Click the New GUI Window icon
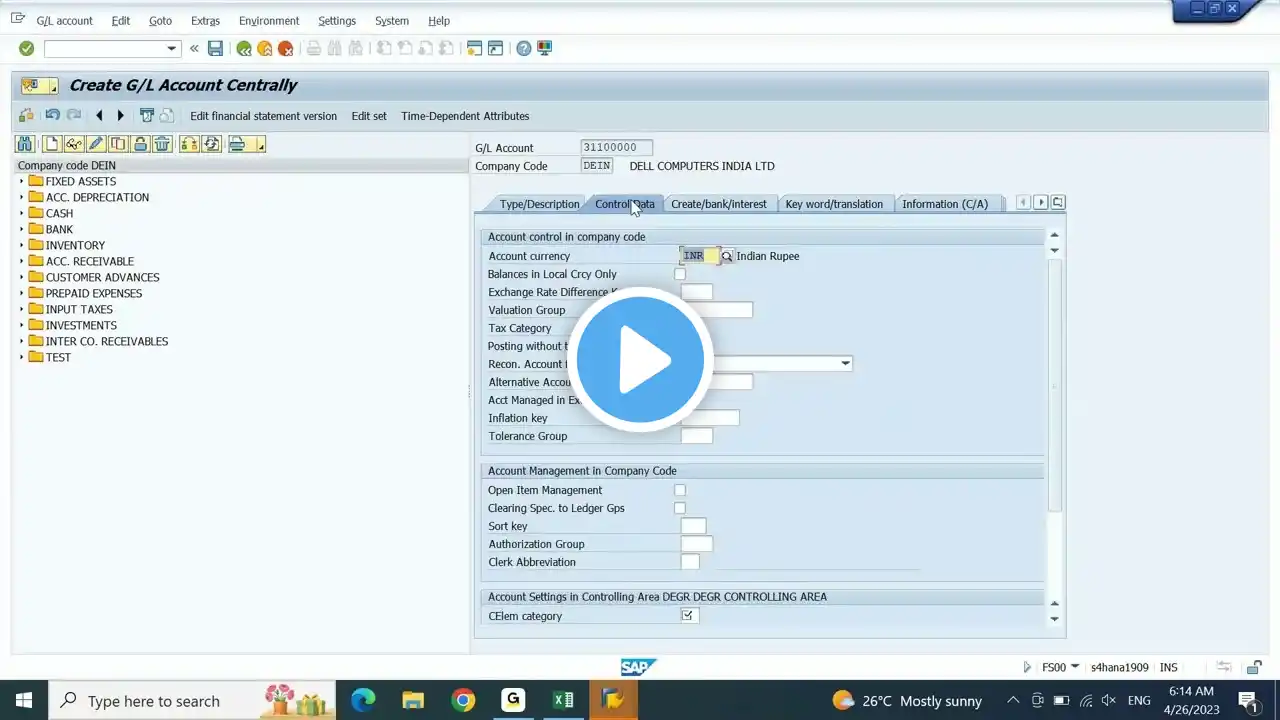 474,48
